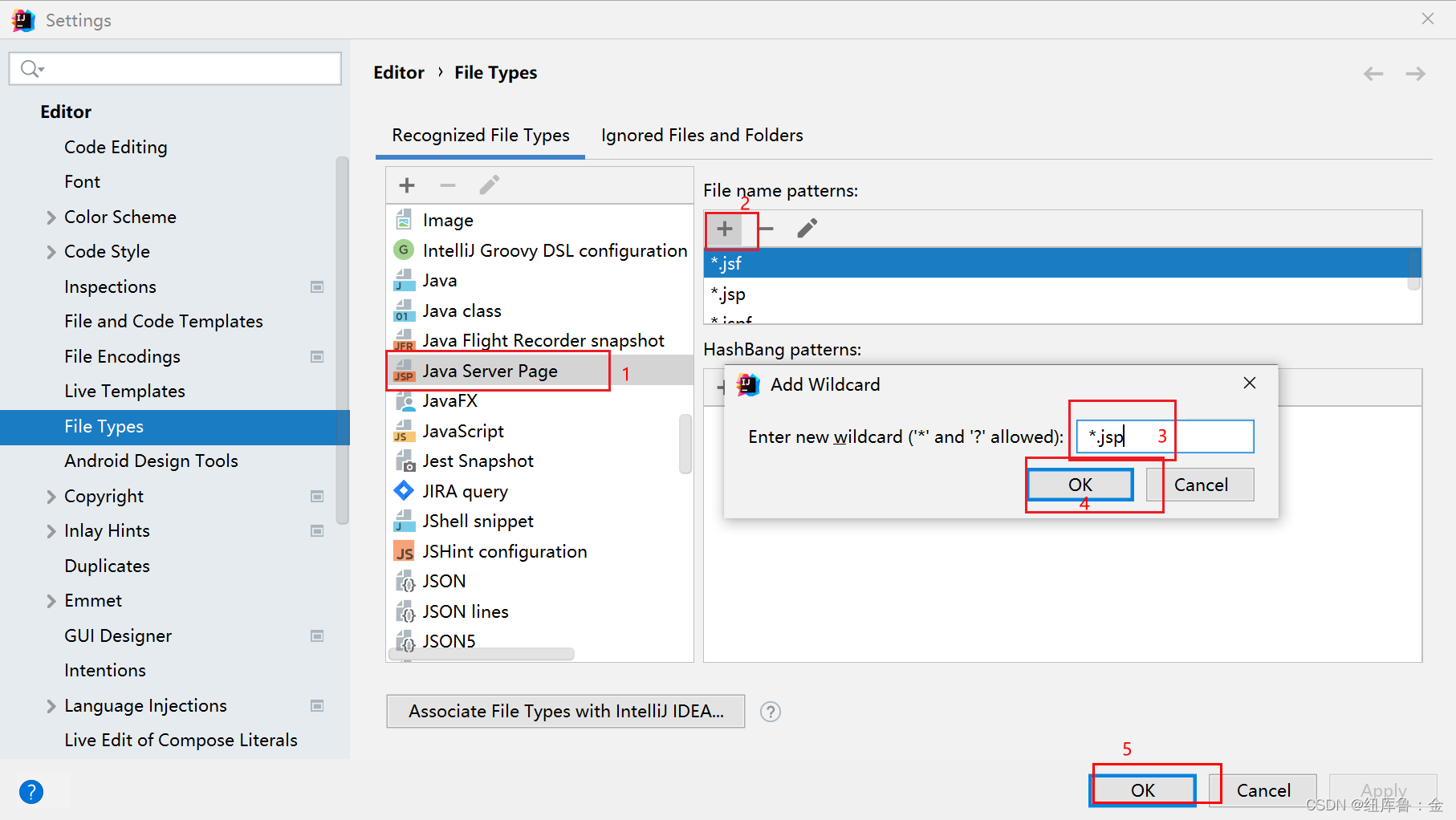Switch to Recognized File Types tab

tap(480, 136)
